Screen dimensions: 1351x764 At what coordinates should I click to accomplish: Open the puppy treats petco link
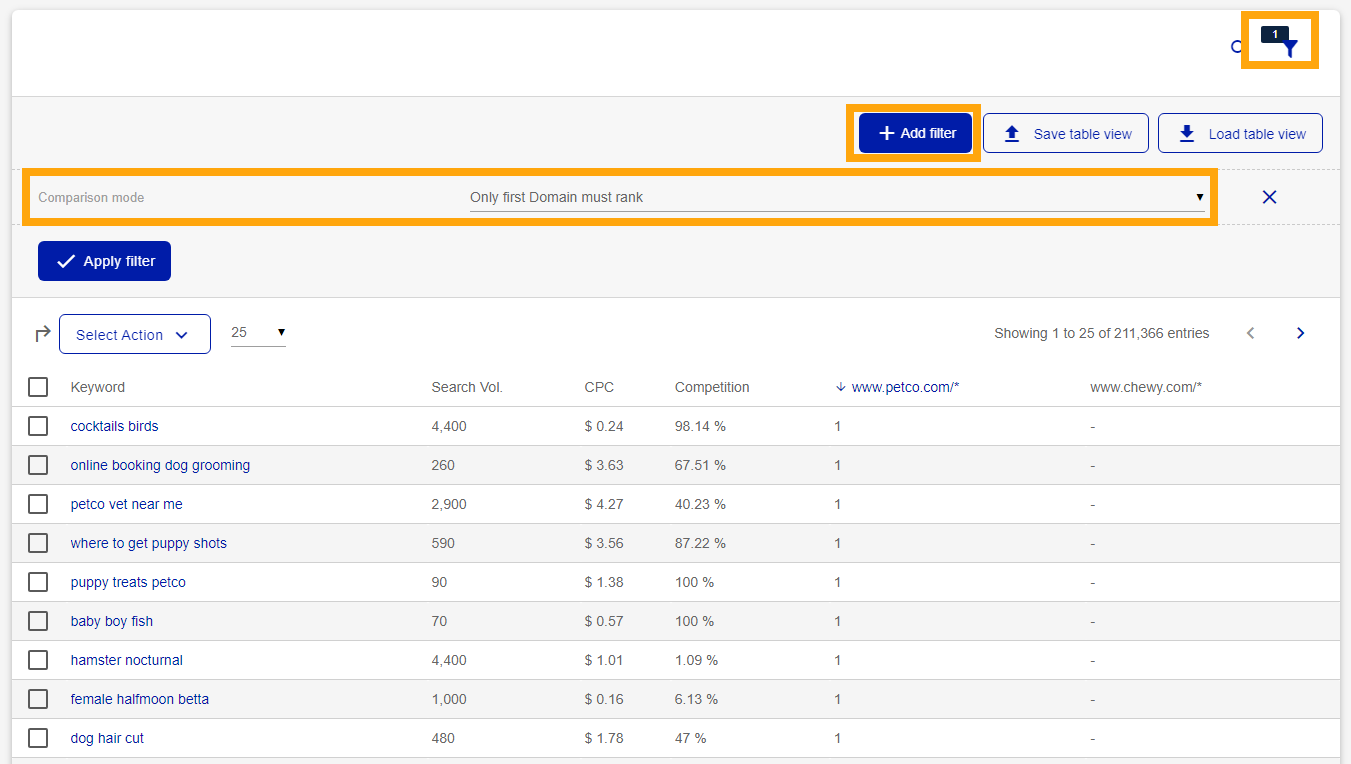pyautogui.click(x=128, y=582)
